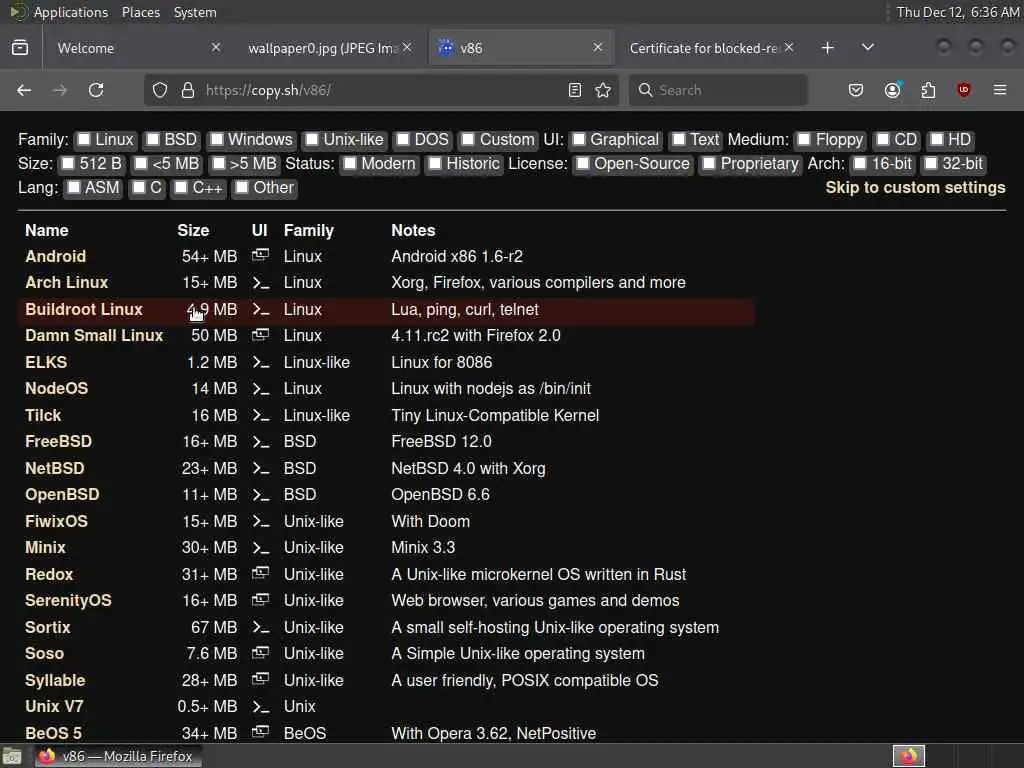Open the FreeBSD entry
Screen dimensions: 1024x768
pos(58,441)
